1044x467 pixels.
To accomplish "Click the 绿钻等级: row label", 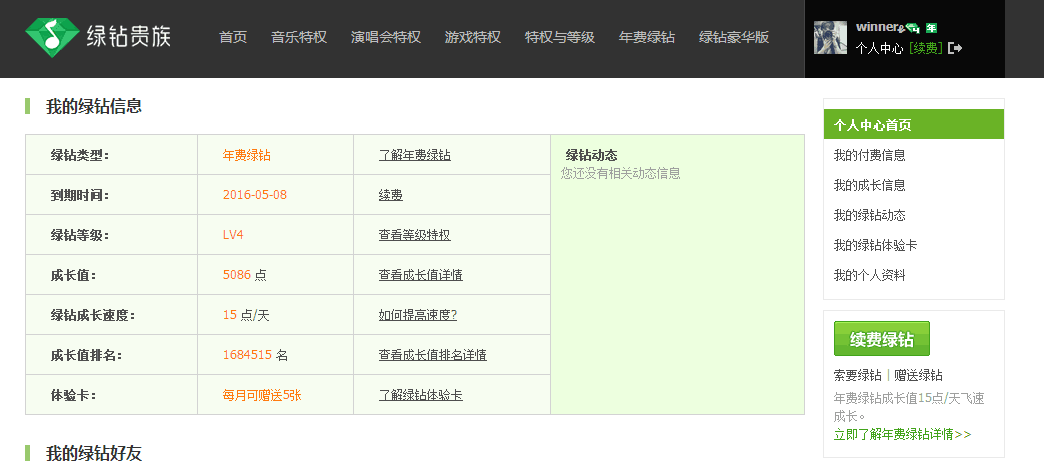I will (x=80, y=235).
